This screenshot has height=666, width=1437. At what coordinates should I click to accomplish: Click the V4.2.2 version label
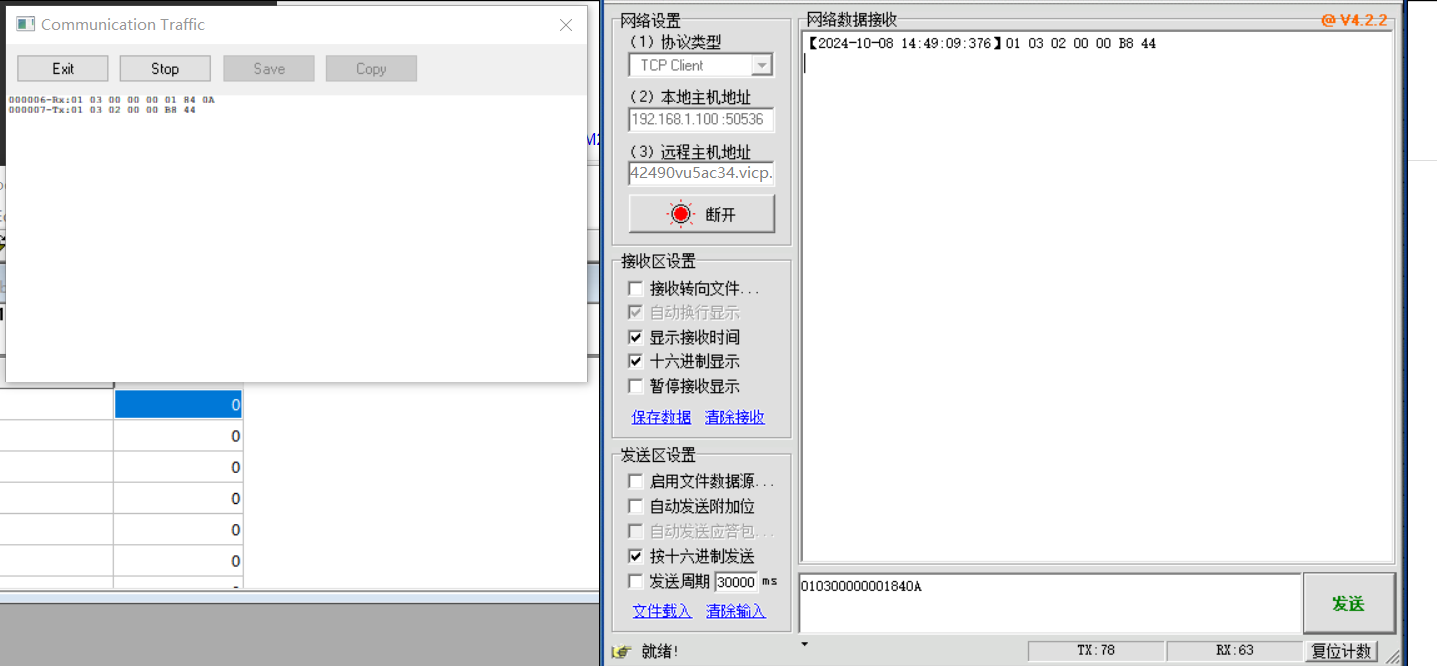pos(1366,19)
